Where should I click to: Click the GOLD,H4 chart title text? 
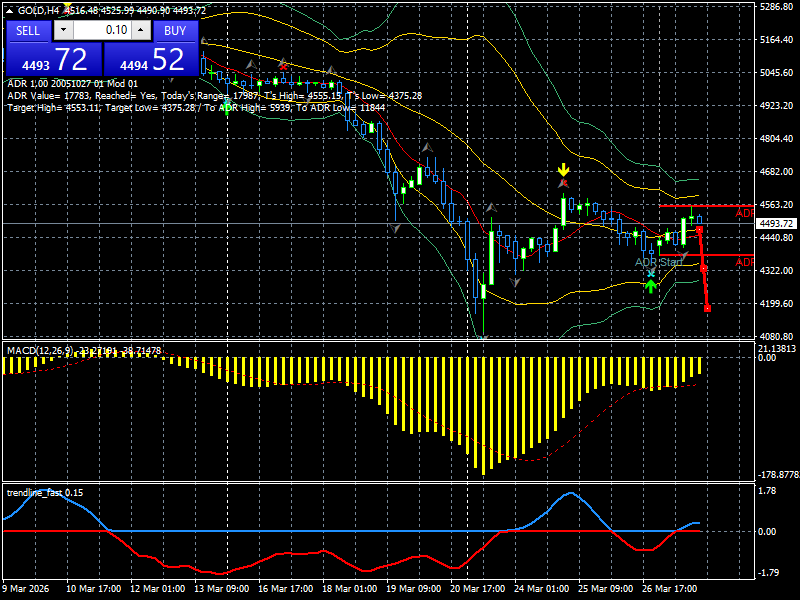pyautogui.click(x=39, y=10)
